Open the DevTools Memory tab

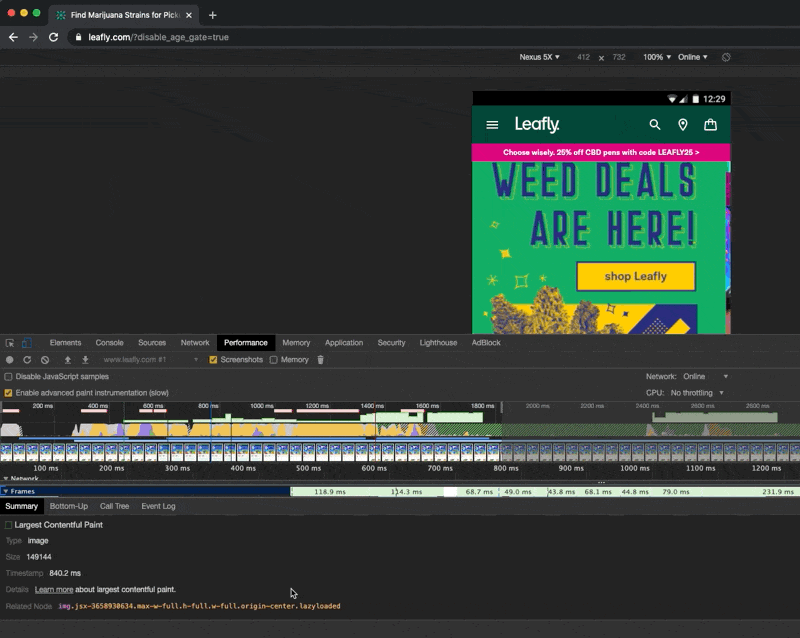296,343
